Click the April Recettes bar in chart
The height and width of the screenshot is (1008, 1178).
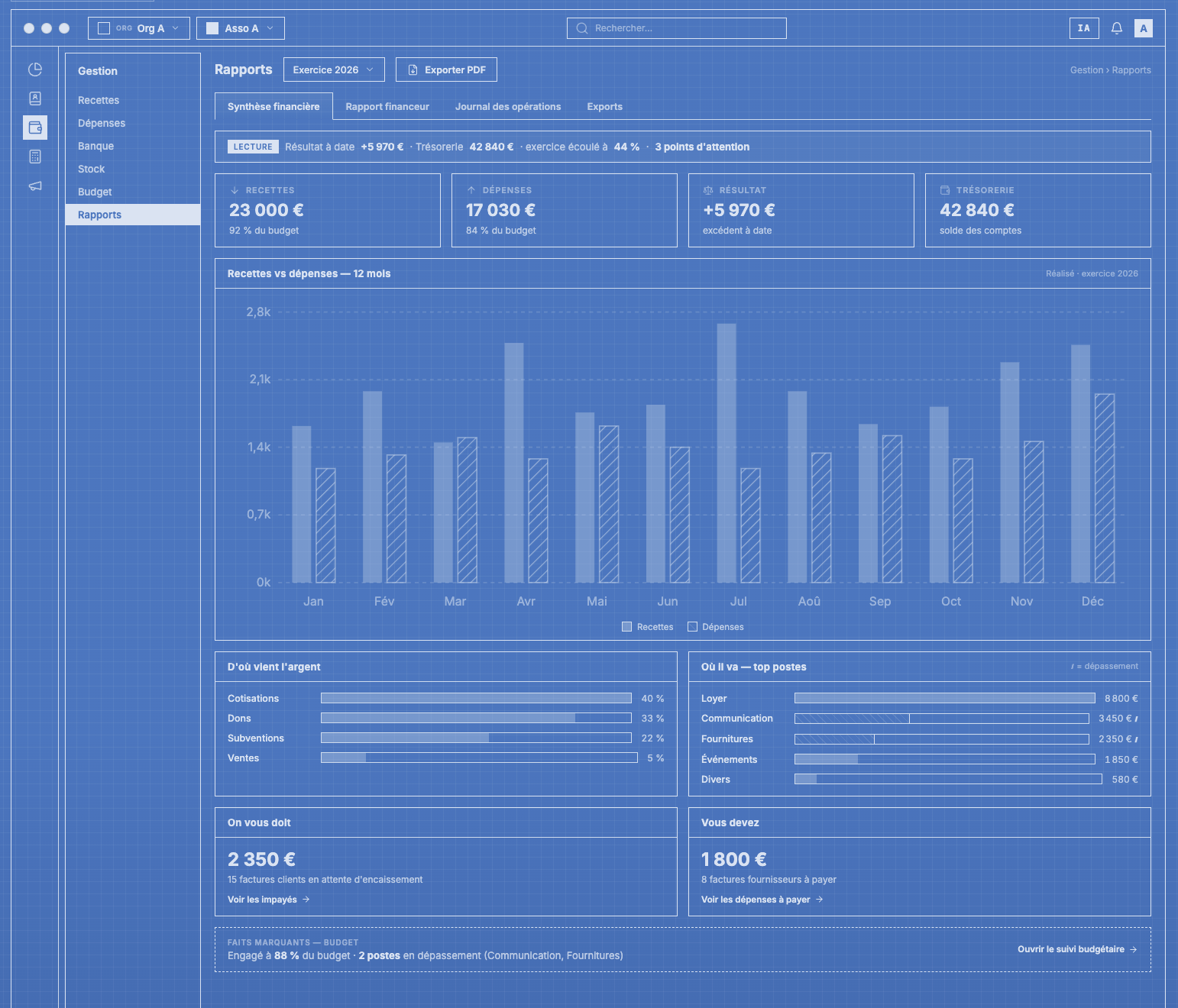(x=514, y=463)
